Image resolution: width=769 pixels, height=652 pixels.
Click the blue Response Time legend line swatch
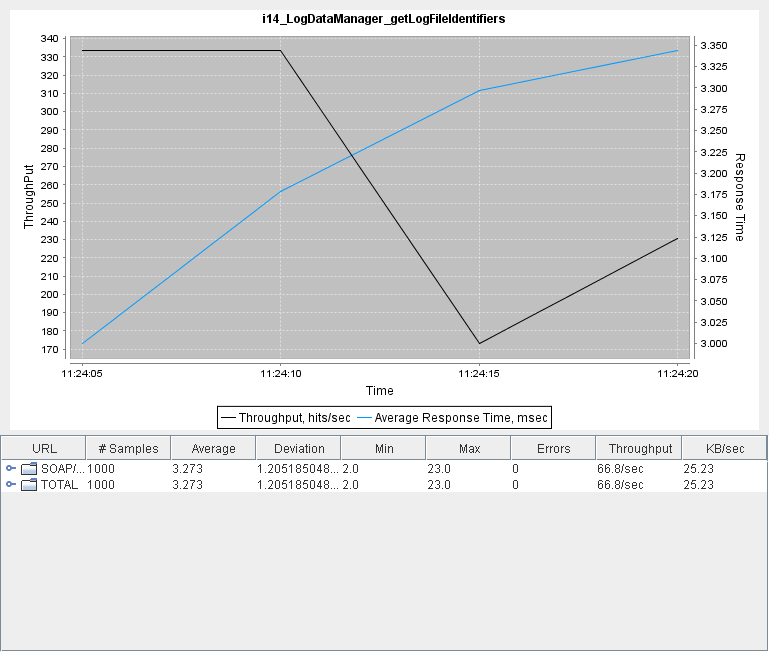click(x=364, y=418)
